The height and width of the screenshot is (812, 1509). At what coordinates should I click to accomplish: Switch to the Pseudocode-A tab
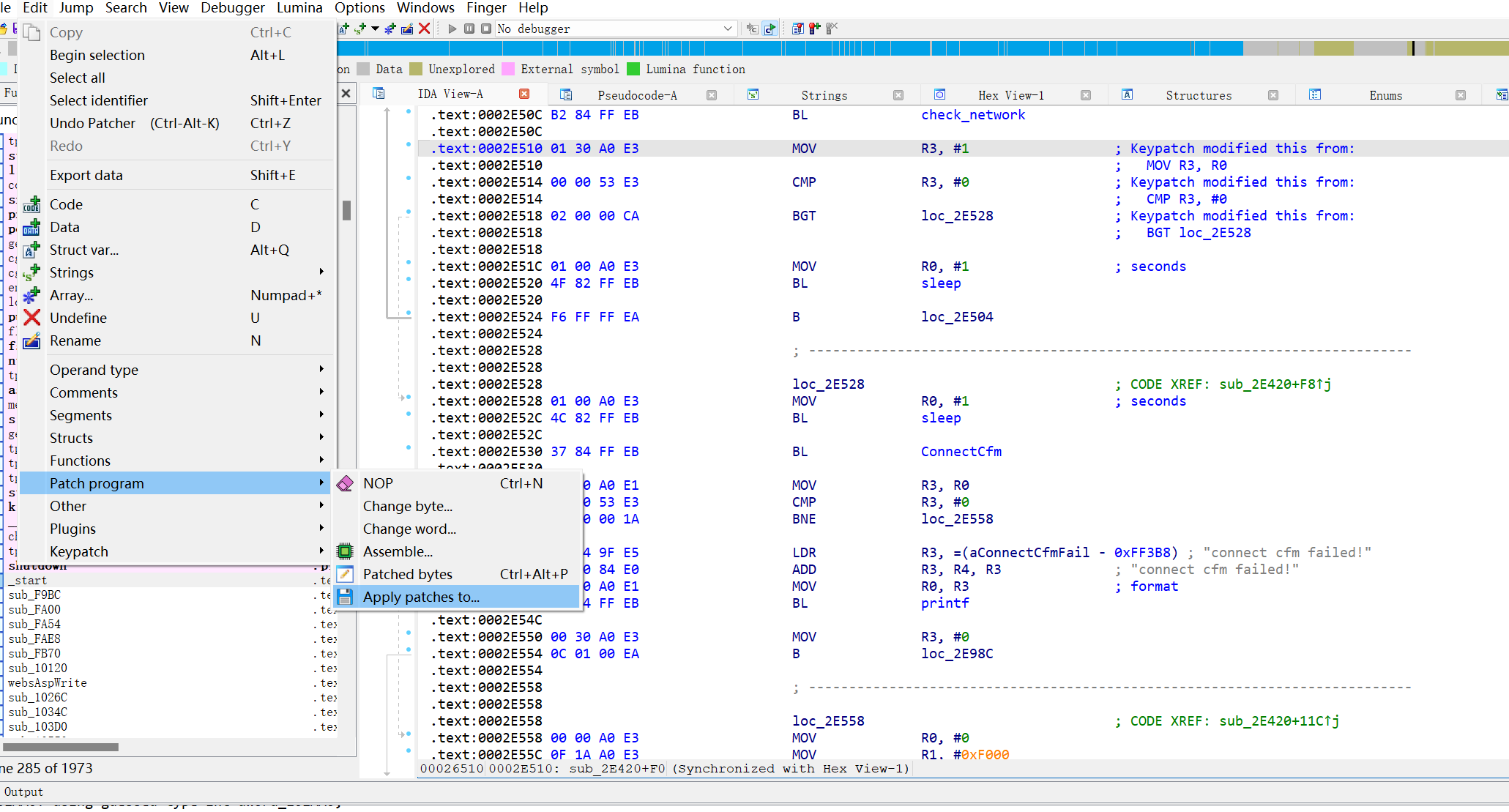[x=636, y=95]
